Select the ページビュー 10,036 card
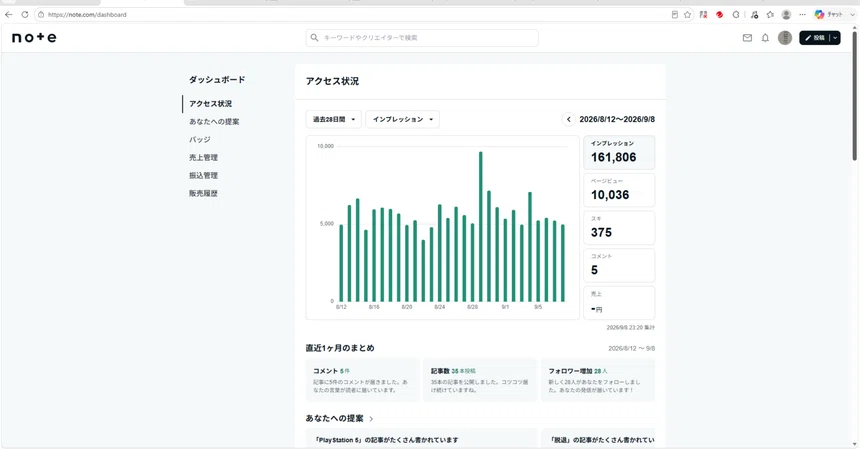 pyautogui.click(x=619, y=190)
